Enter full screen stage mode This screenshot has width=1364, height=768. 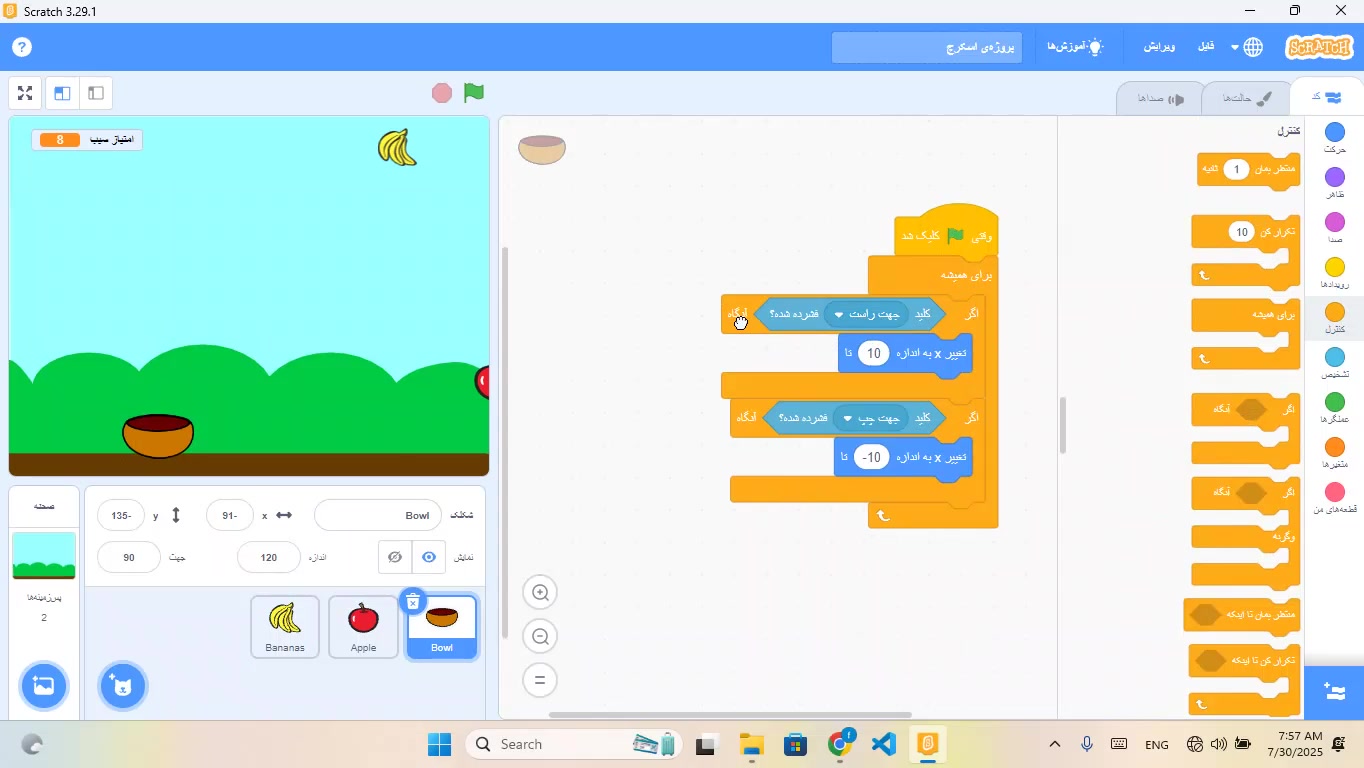26,93
